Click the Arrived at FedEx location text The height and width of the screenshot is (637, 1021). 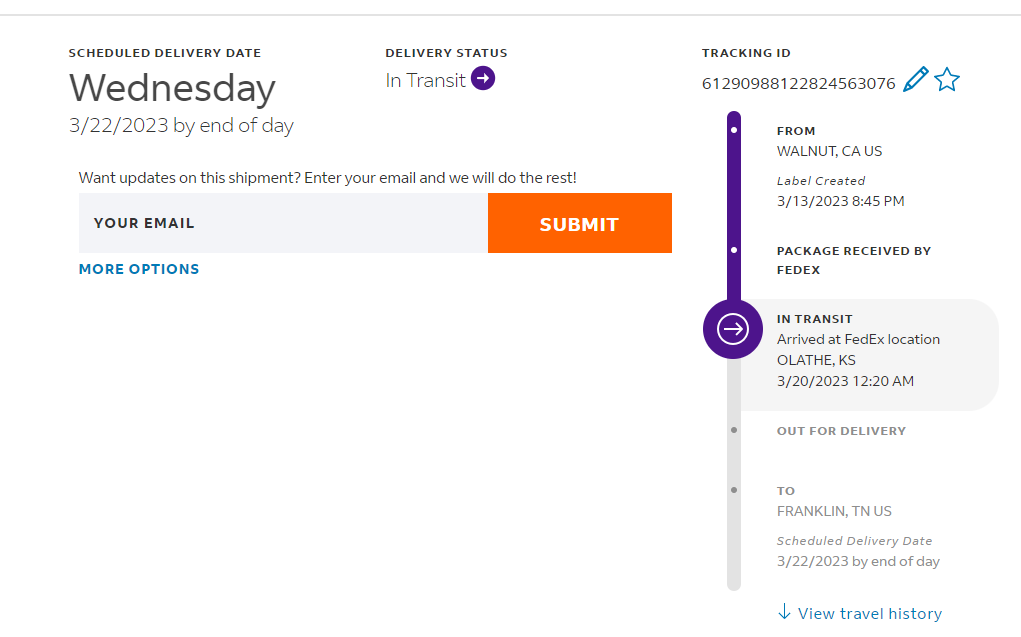858,339
